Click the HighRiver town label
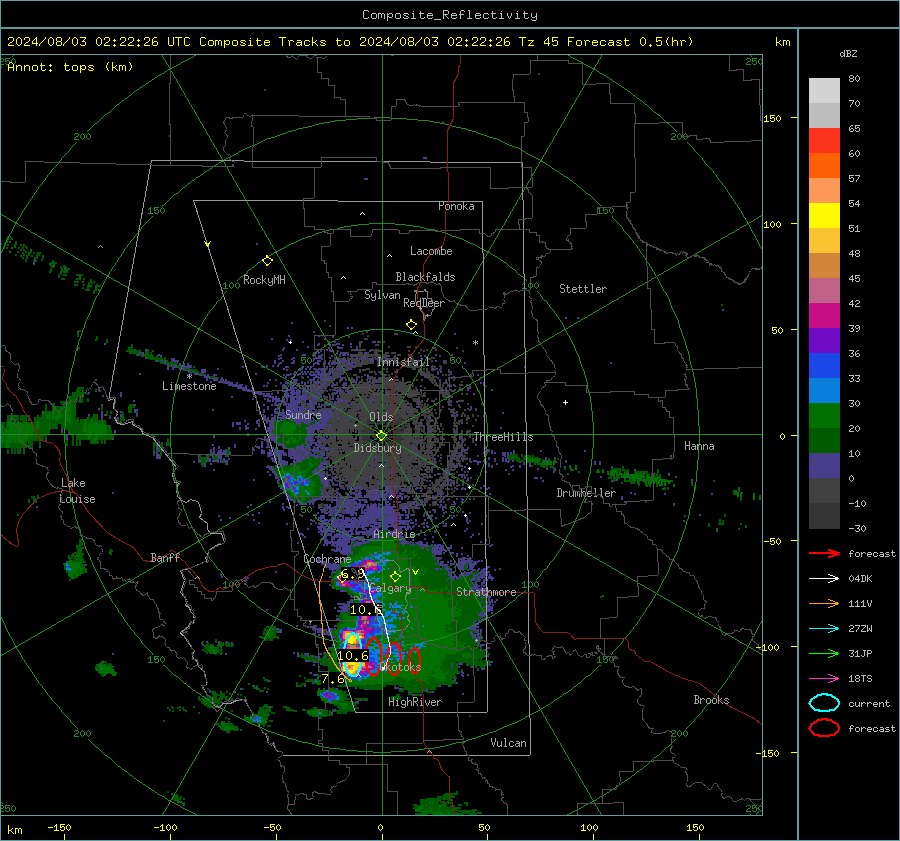The image size is (900, 841). (415, 702)
